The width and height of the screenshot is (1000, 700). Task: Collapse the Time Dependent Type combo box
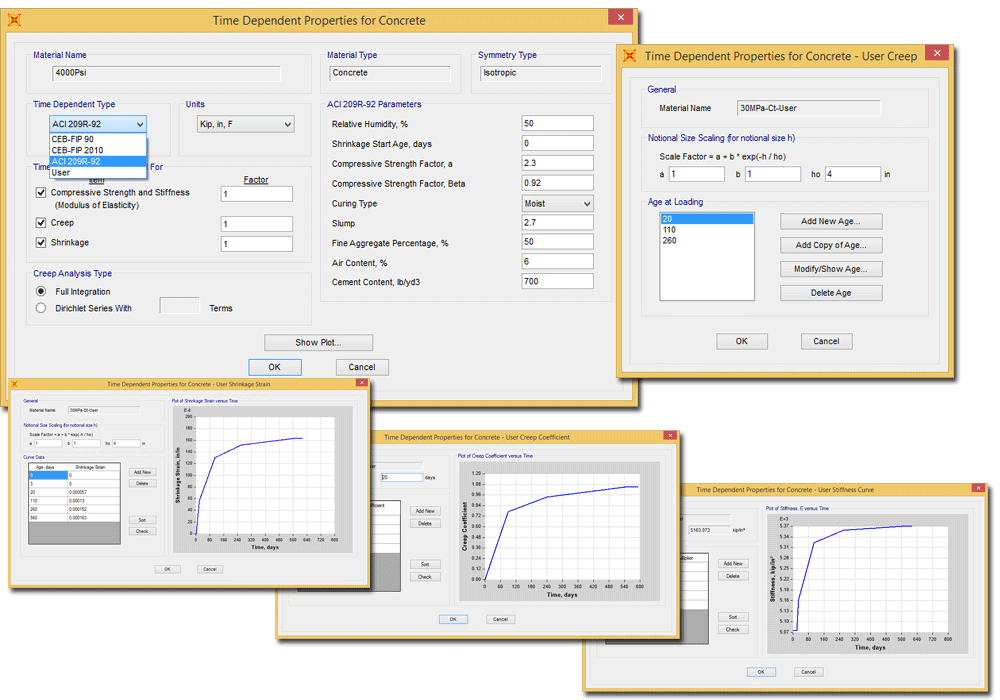pyautogui.click(x=98, y=124)
